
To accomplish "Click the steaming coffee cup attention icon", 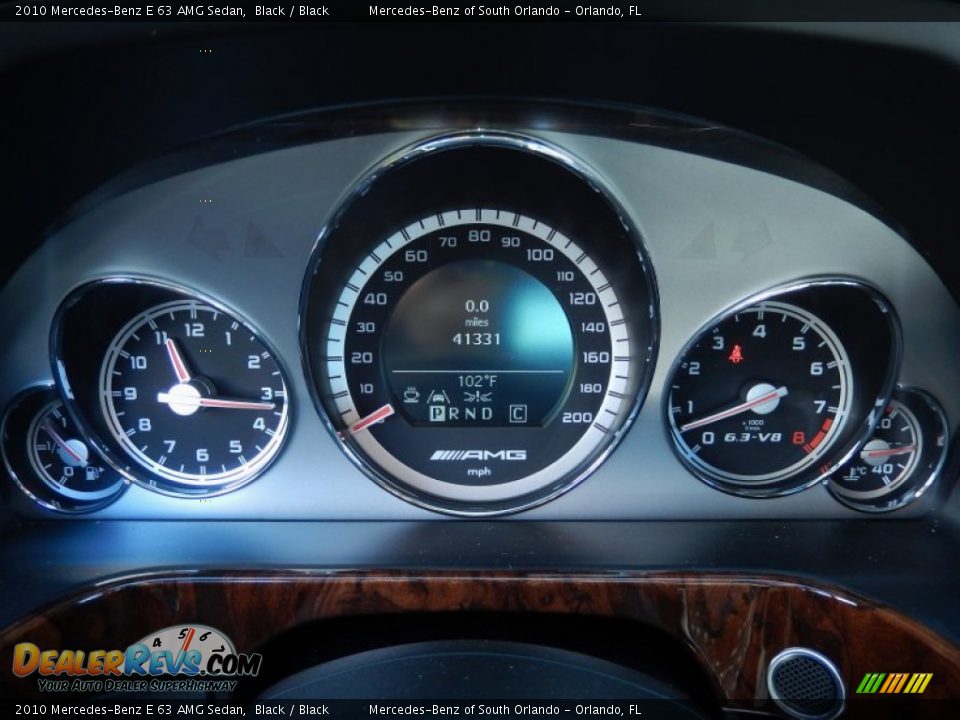I will [411, 395].
